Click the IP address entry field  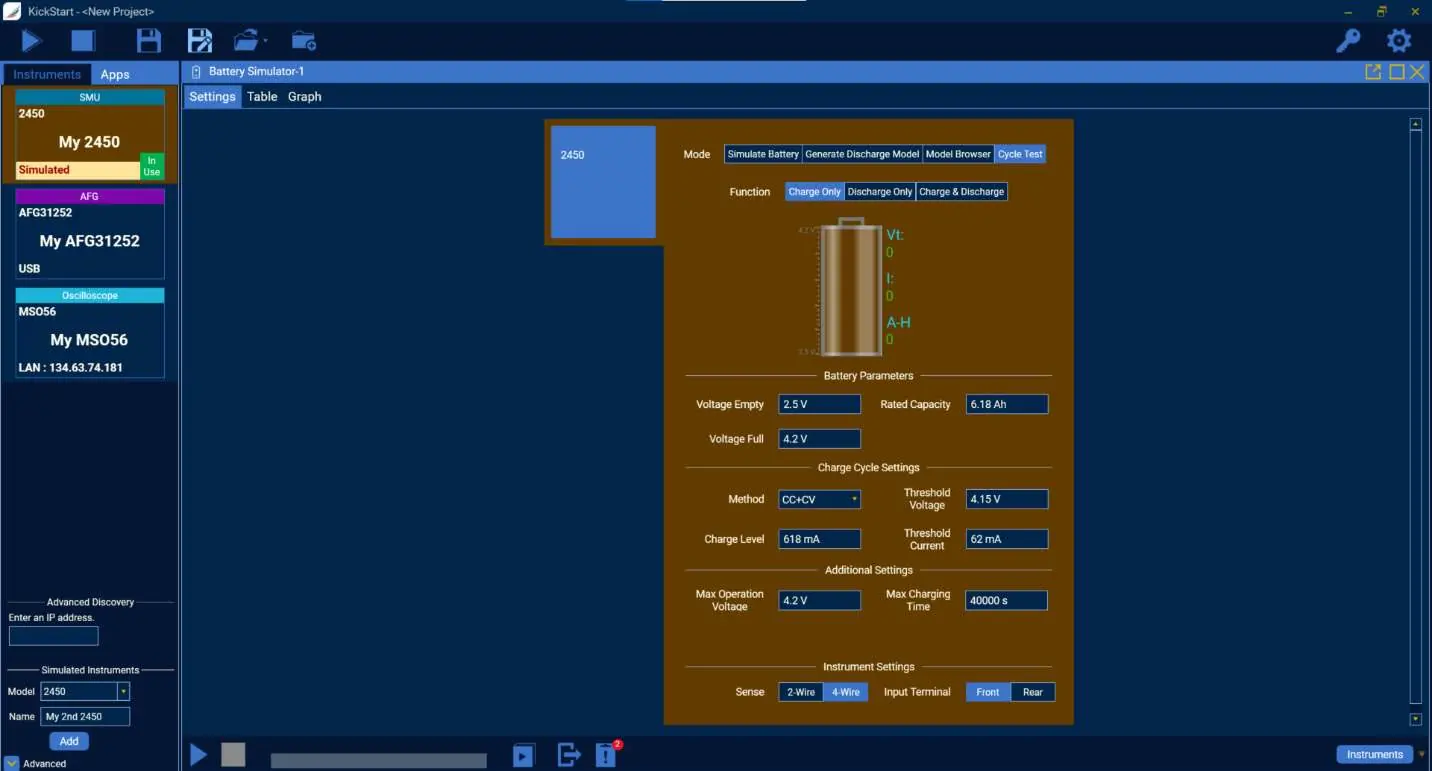pyautogui.click(x=54, y=636)
